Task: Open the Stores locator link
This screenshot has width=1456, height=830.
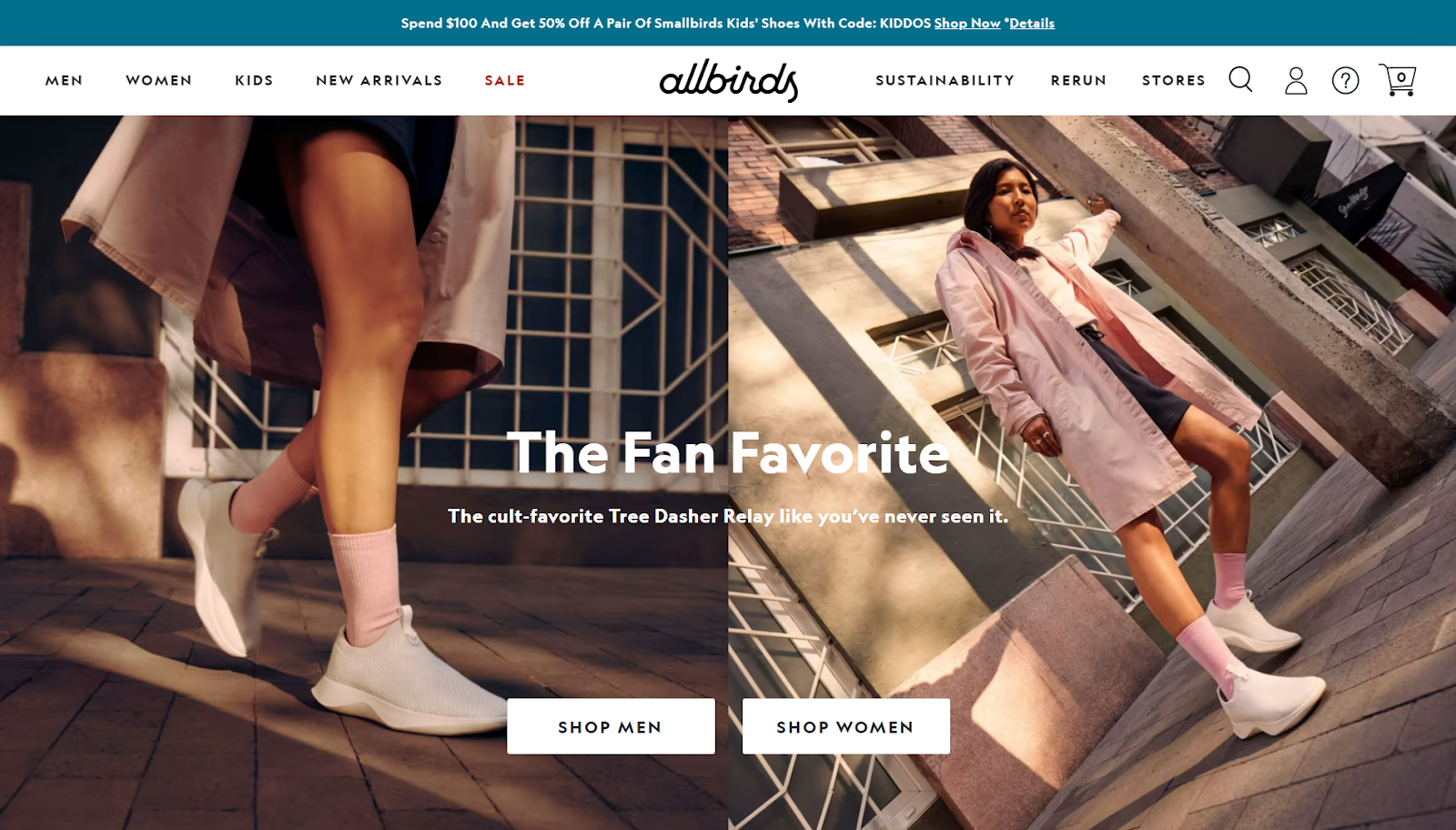Action: click(x=1173, y=80)
